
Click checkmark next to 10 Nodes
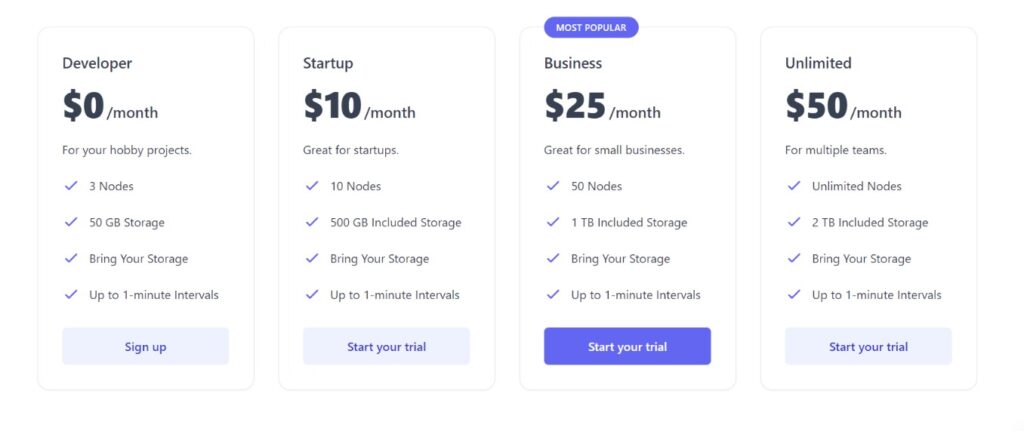coord(312,186)
